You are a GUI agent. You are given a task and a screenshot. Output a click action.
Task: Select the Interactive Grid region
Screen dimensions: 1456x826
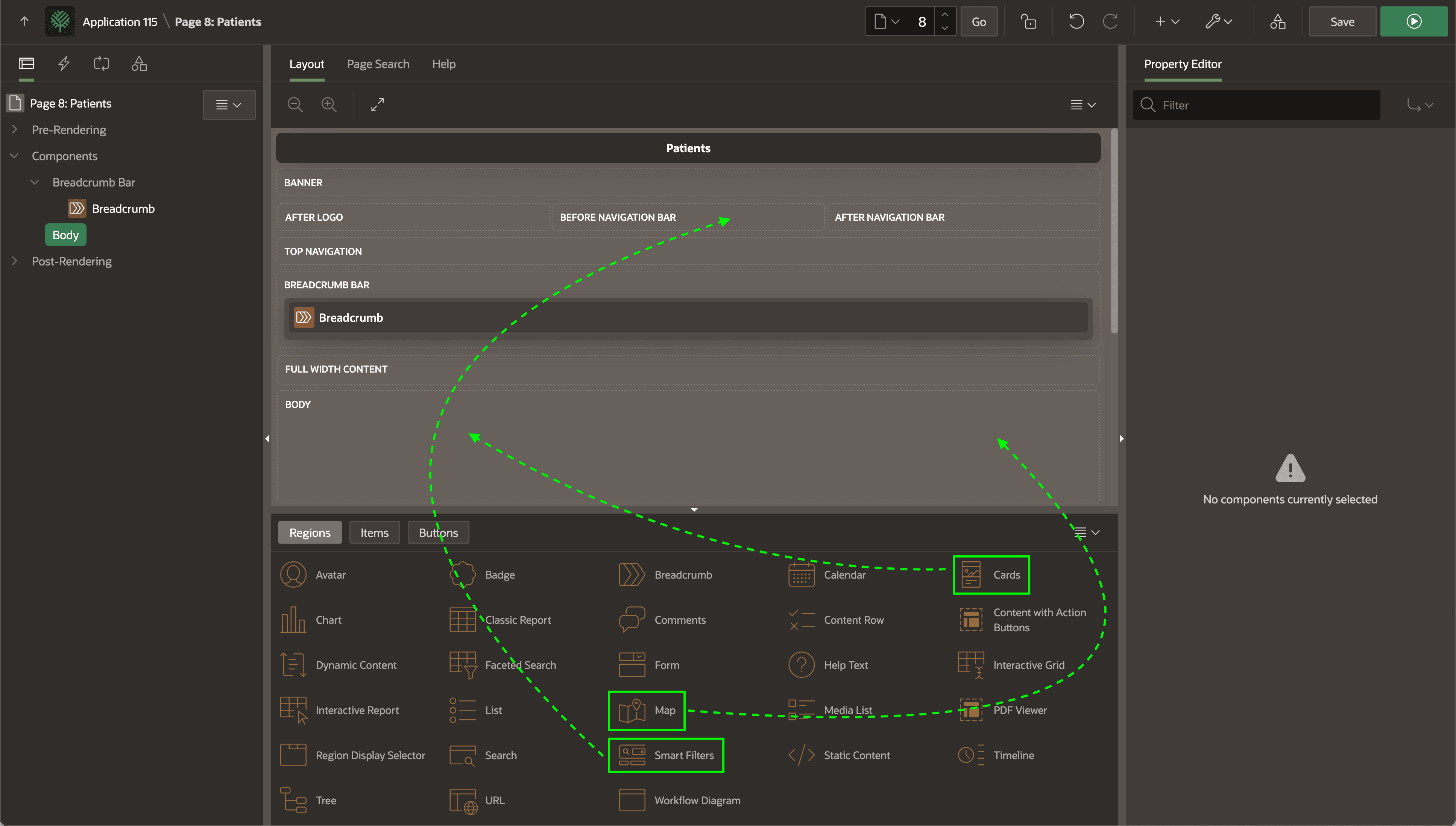point(1011,665)
